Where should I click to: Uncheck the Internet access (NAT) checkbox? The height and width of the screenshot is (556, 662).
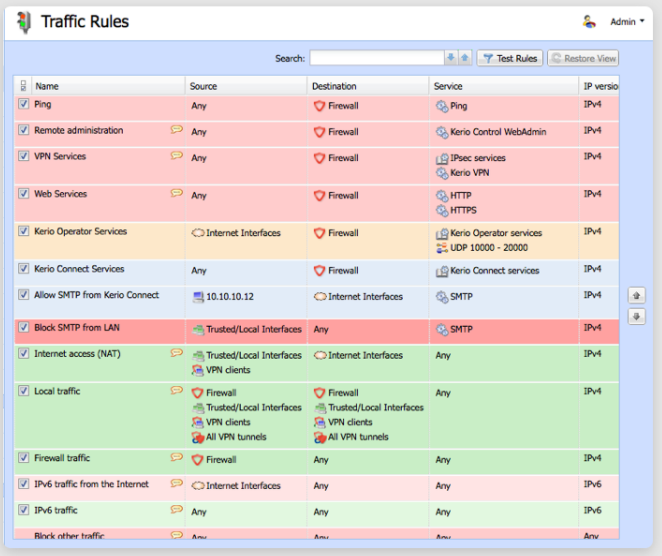click(24, 353)
